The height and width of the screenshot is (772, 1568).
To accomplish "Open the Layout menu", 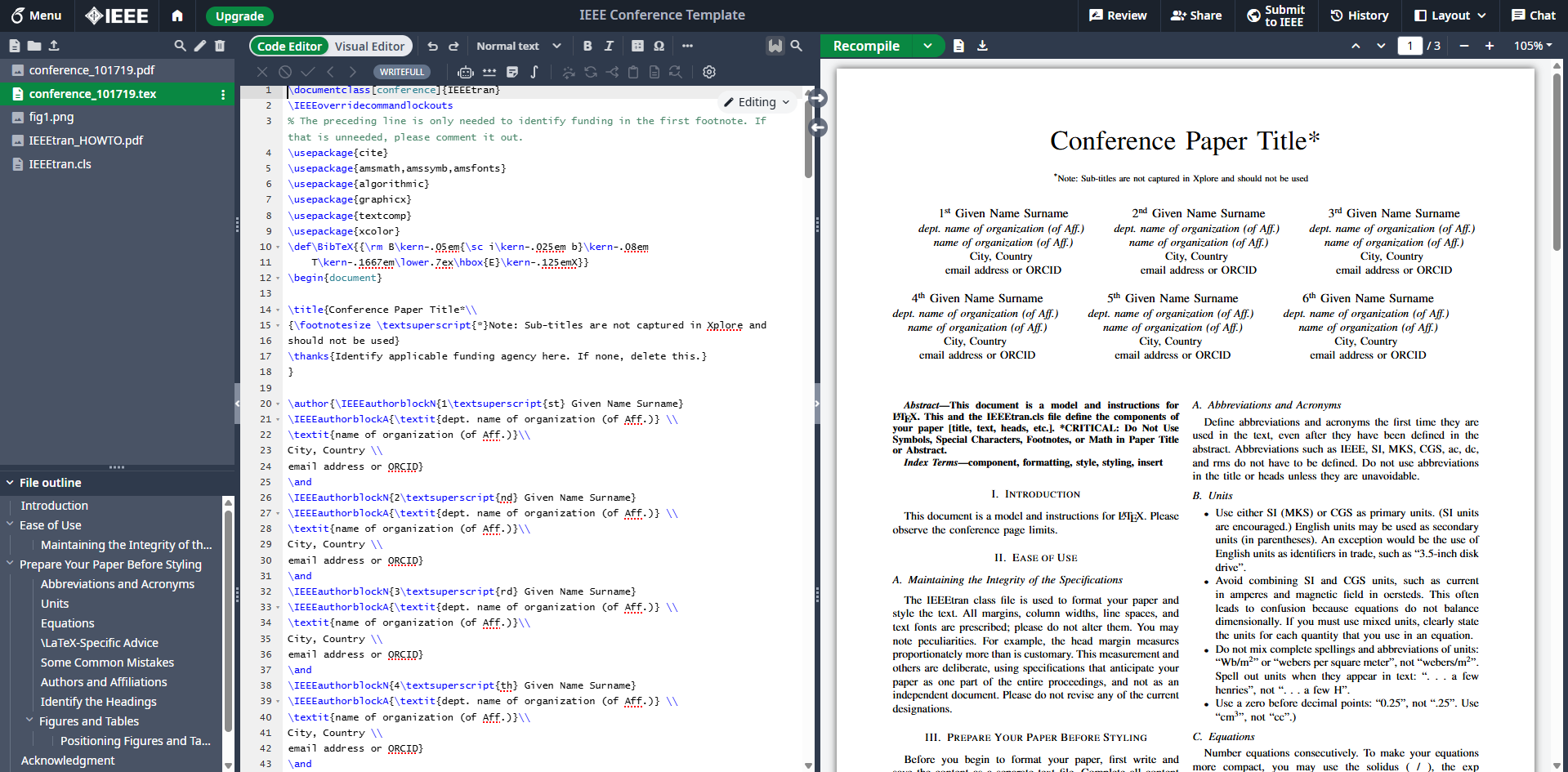I will point(1450,16).
